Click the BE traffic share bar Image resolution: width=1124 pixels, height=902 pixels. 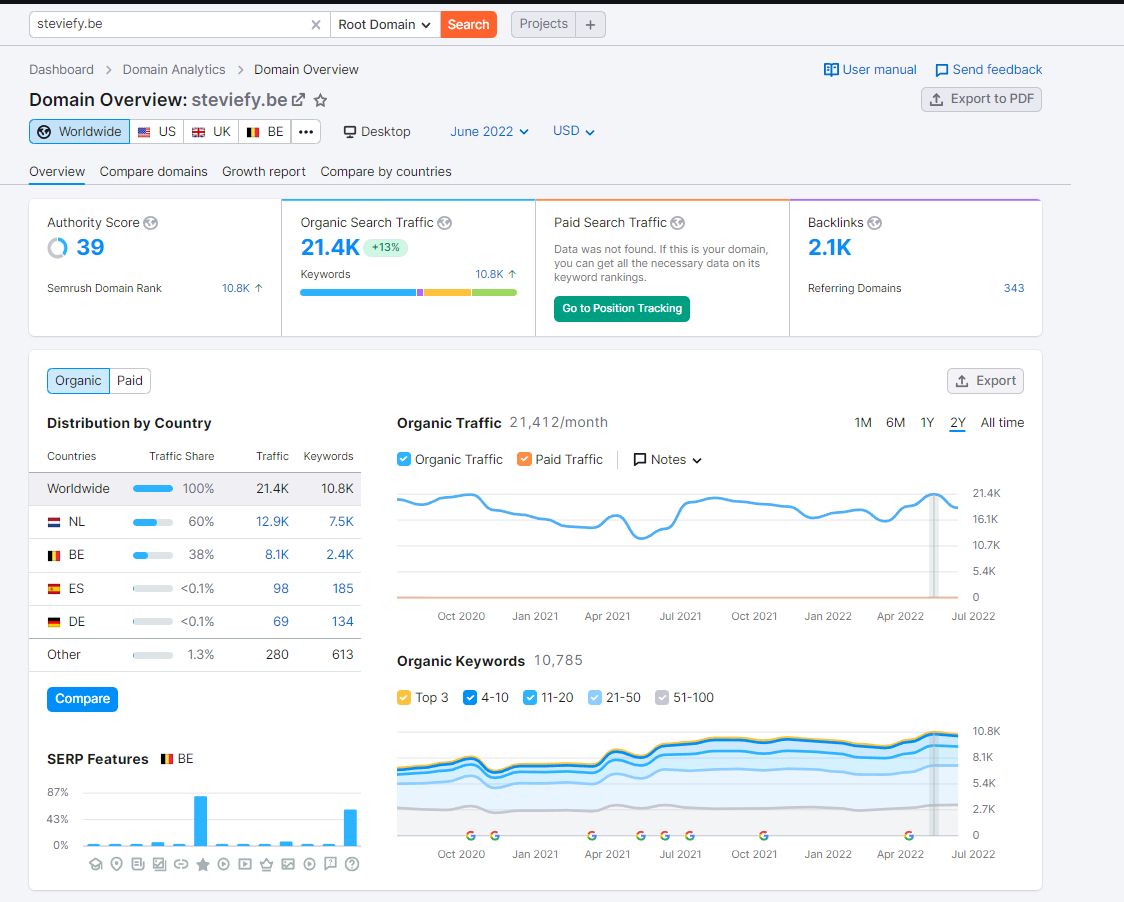click(x=153, y=555)
